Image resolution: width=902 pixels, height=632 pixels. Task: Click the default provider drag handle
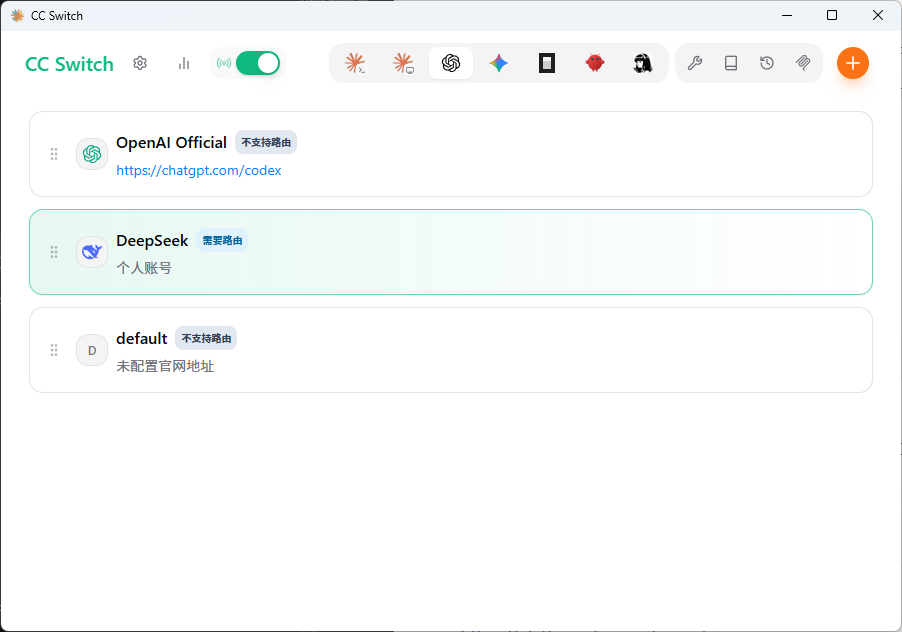(54, 350)
